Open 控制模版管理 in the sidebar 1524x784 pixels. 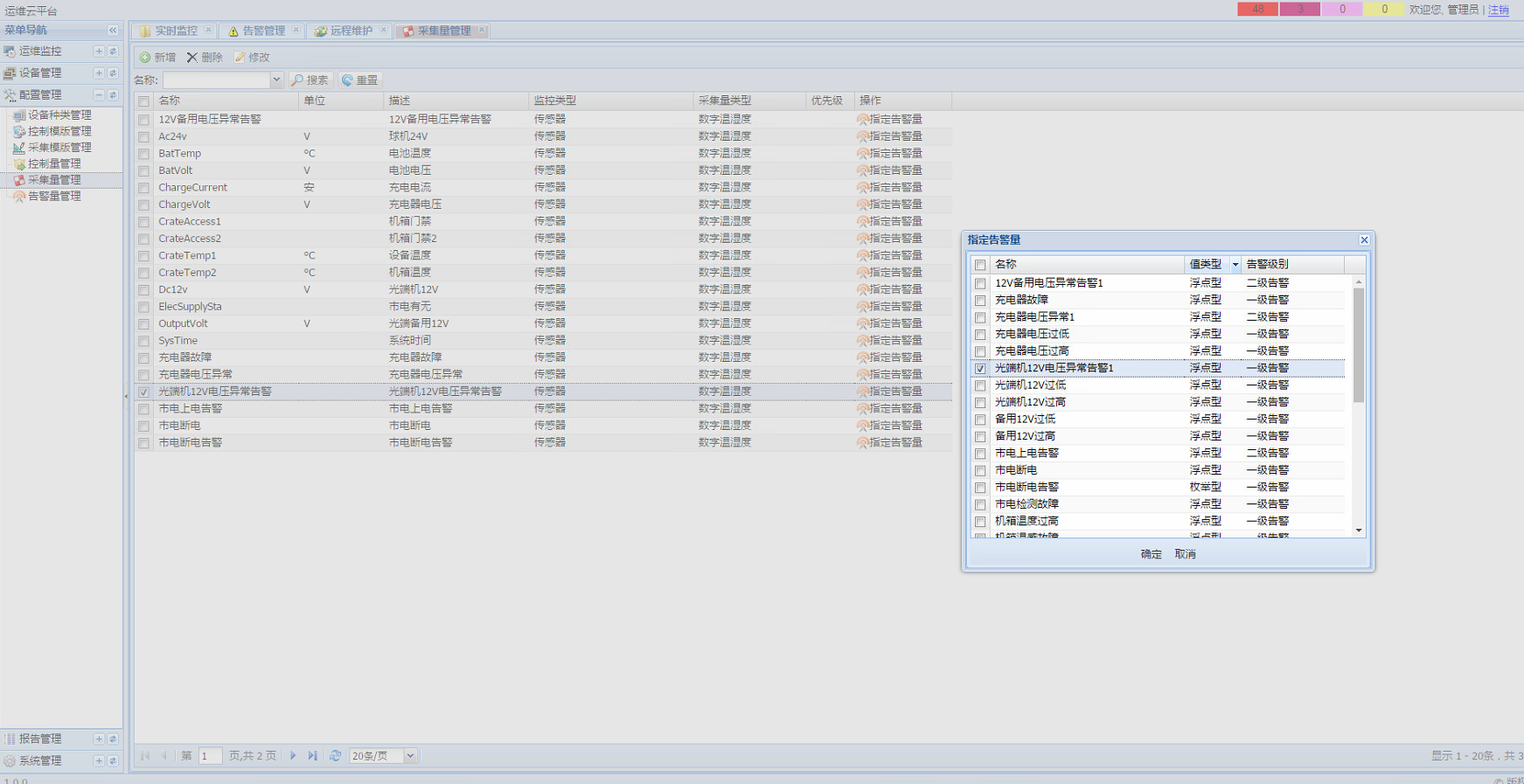click(x=59, y=131)
